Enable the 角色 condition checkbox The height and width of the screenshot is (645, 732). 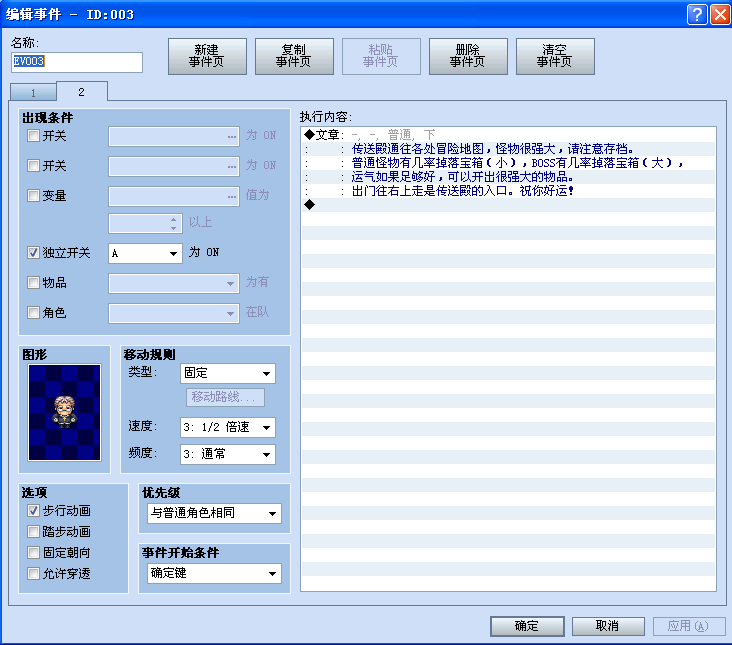point(33,312)
